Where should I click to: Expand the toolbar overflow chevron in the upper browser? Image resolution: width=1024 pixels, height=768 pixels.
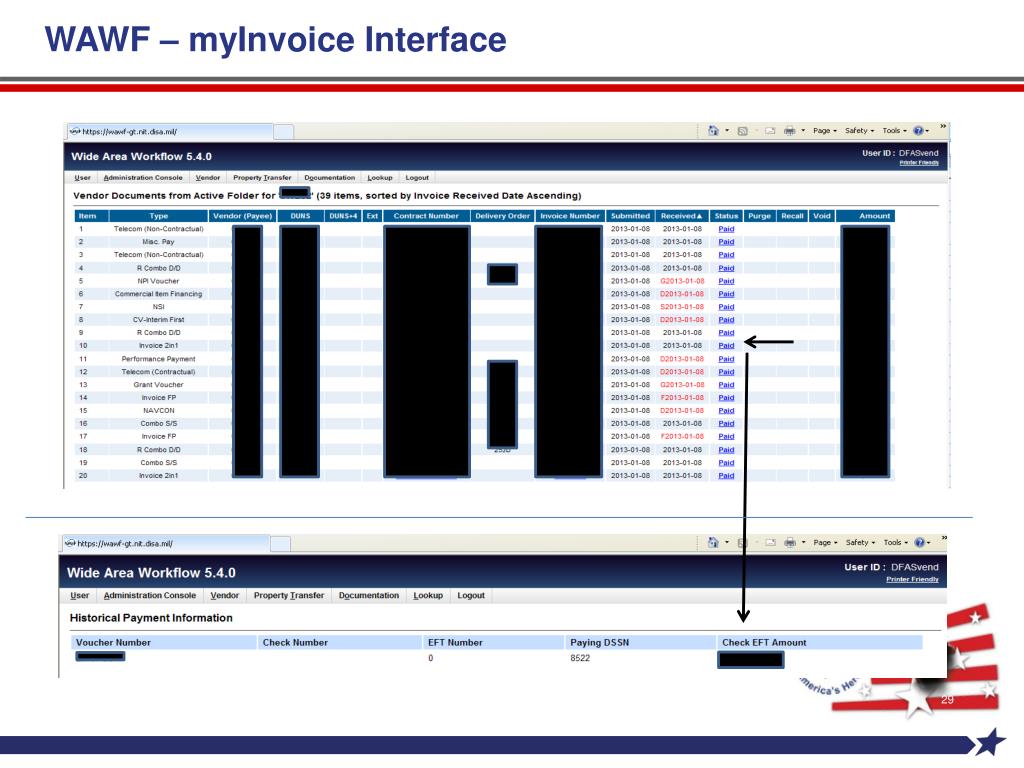943,126
